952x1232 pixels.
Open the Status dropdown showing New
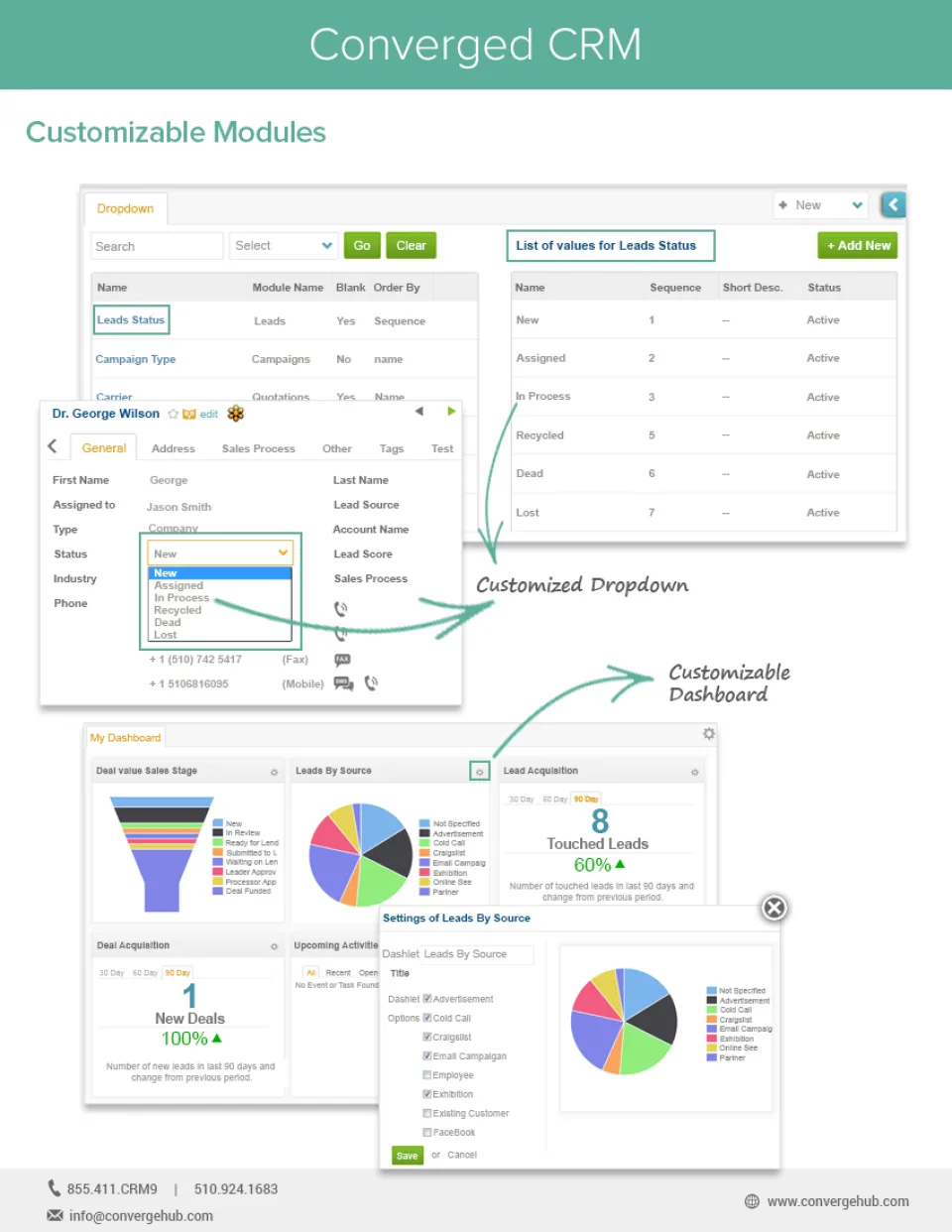pos(220,553)
